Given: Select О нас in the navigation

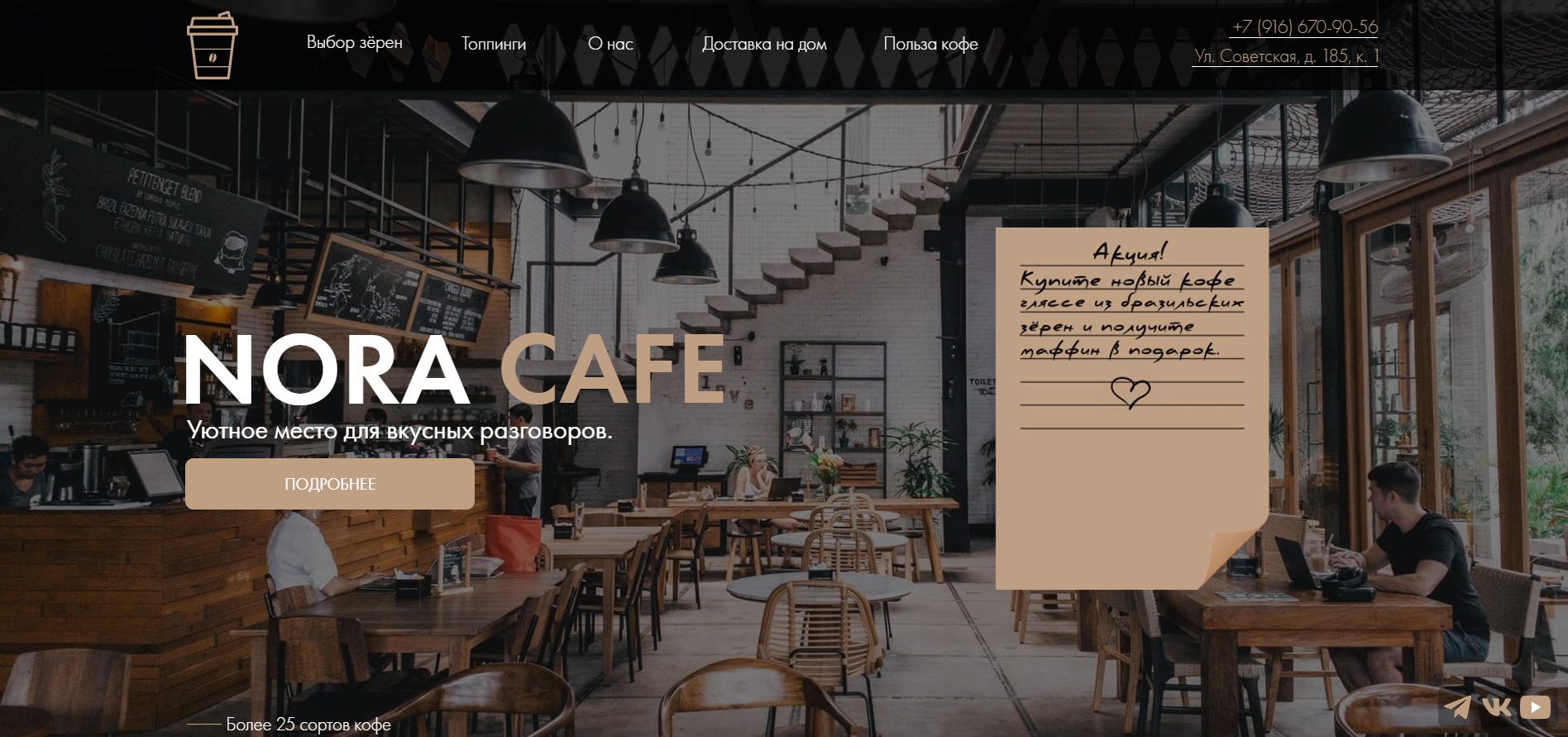Looking at the screenshot, I should [610, 44].
